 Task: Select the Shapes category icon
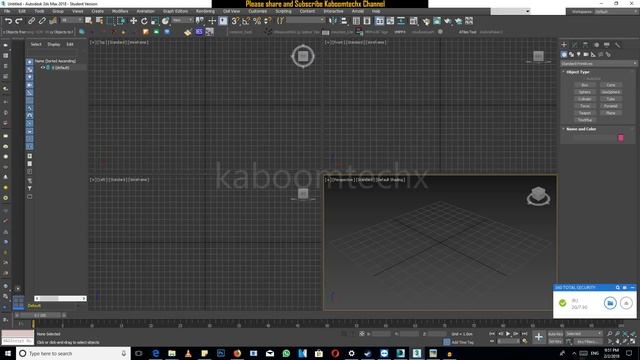point(571,54)
